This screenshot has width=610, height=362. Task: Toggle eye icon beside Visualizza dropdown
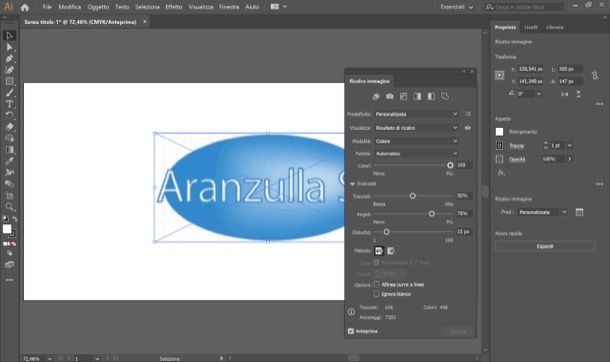468,128
